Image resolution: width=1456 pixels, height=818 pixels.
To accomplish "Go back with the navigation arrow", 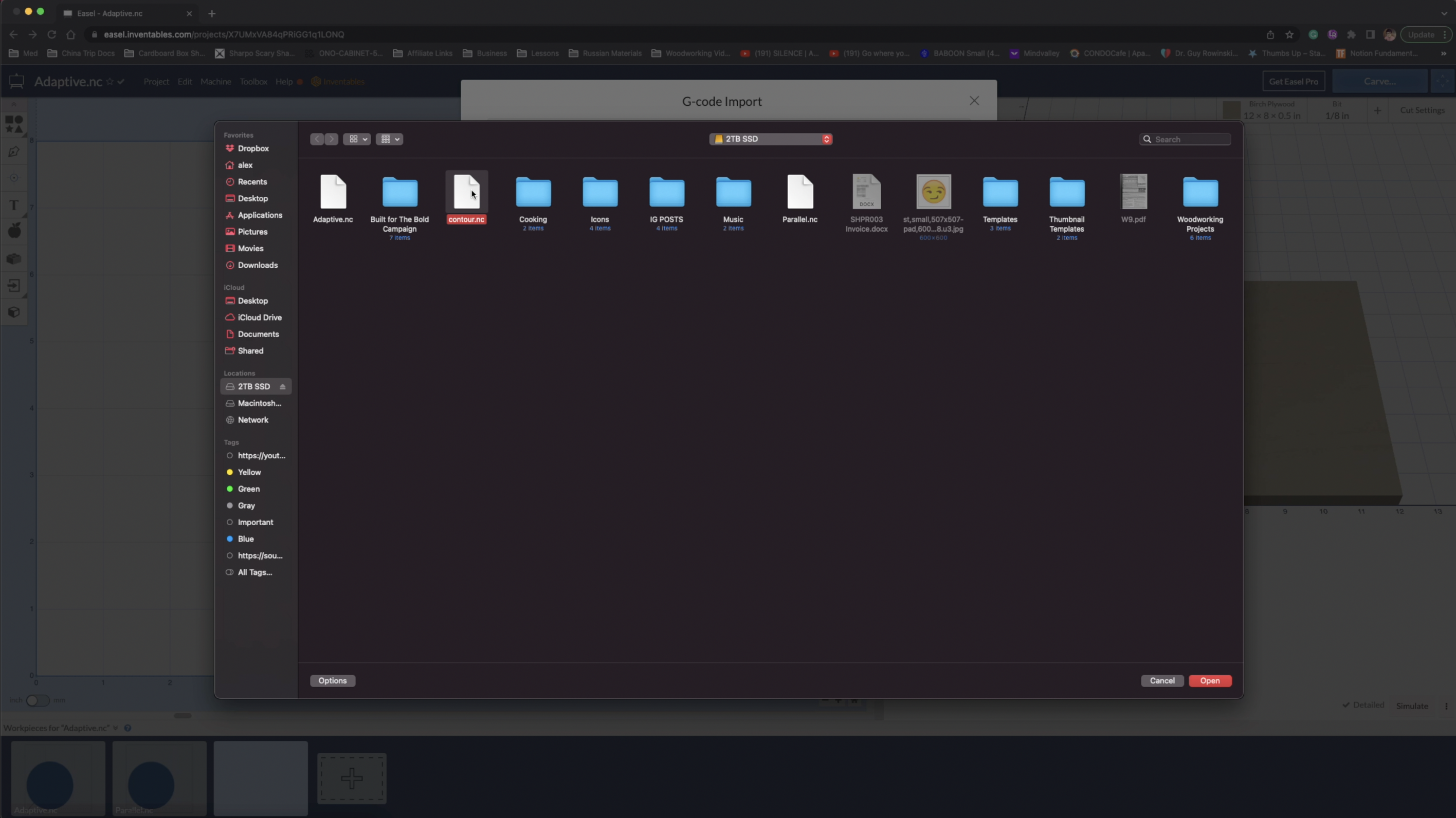I will pos(317,139).
